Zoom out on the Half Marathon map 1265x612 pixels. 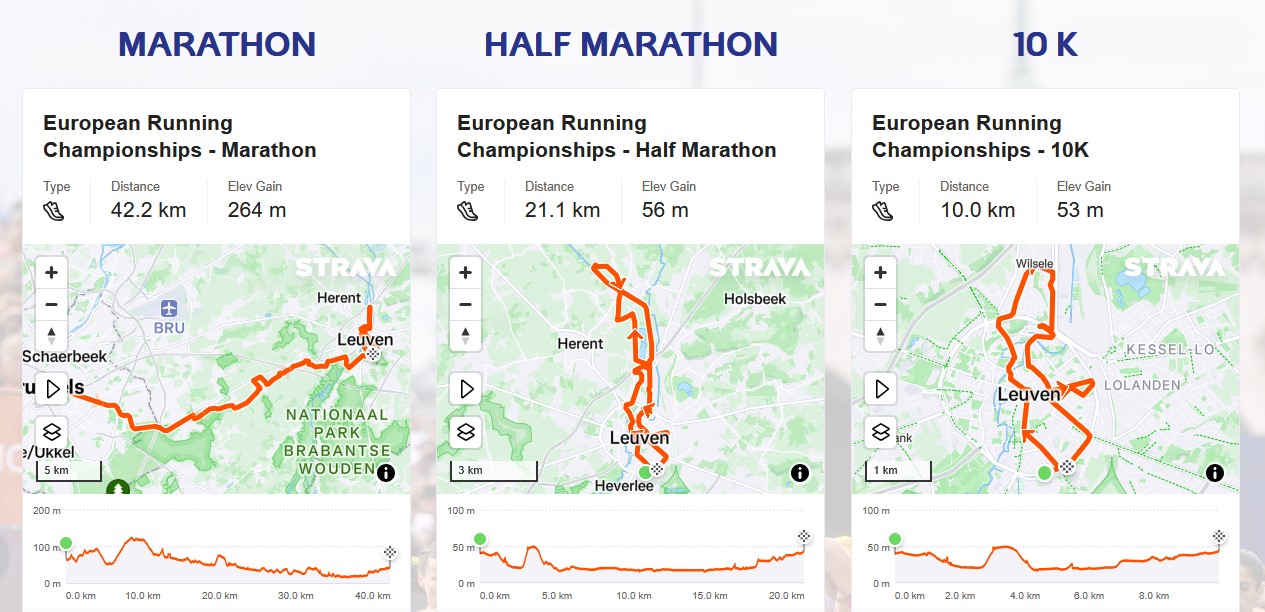pos(465,304)
